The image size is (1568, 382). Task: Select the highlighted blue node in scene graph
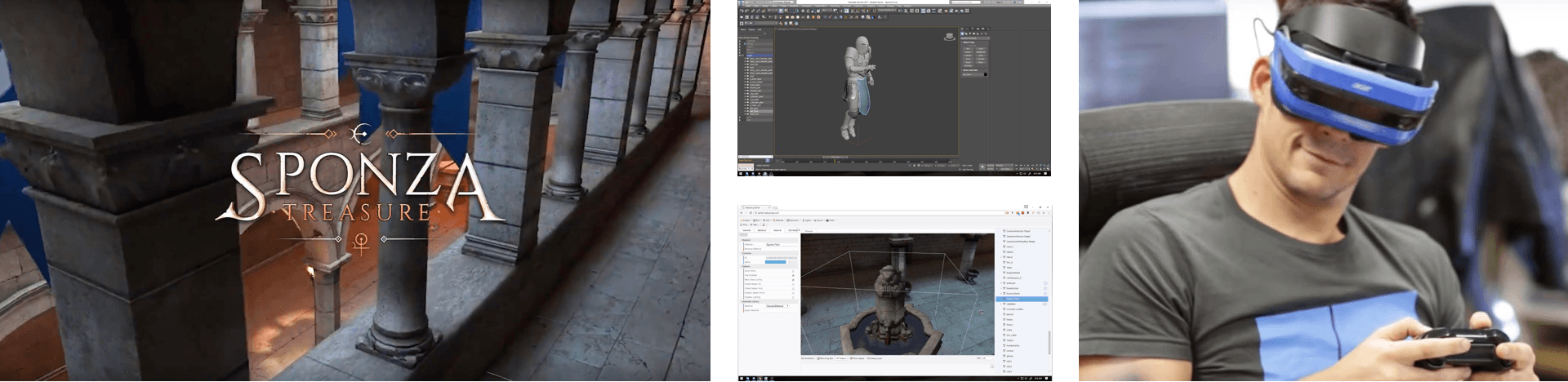tap(1022, 299)
